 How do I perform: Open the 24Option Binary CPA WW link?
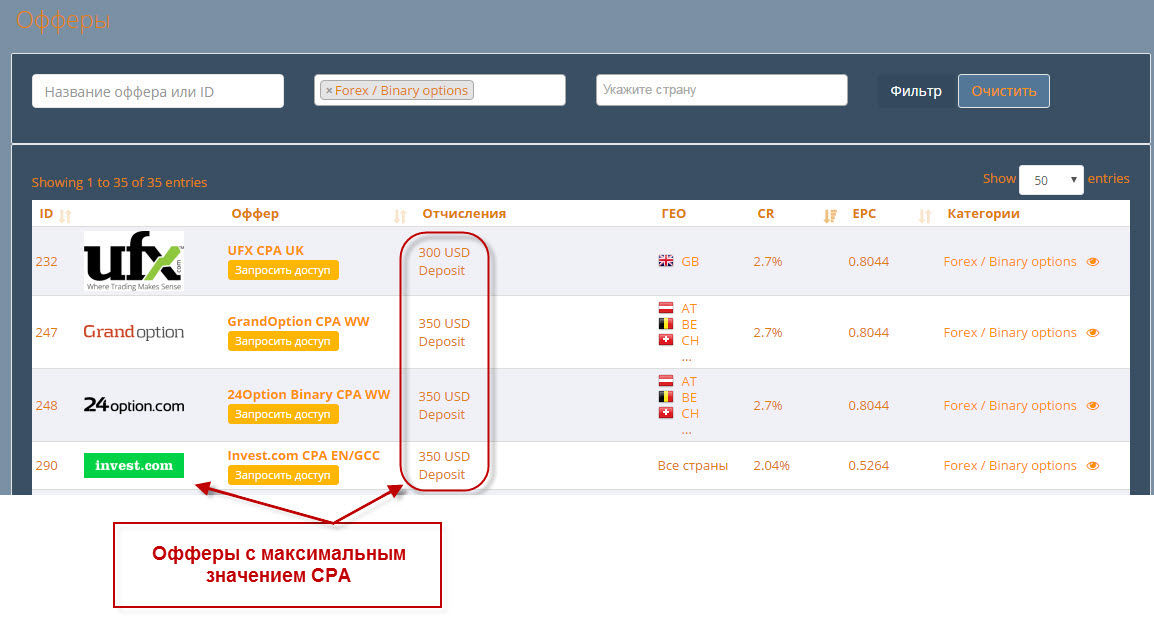(x=308, y=394)
